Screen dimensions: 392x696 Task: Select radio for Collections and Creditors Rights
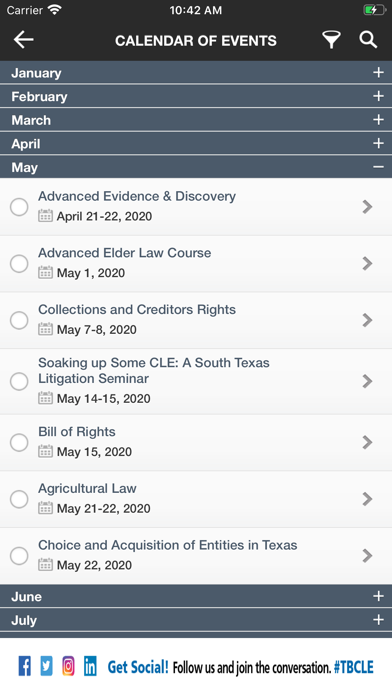19,320
